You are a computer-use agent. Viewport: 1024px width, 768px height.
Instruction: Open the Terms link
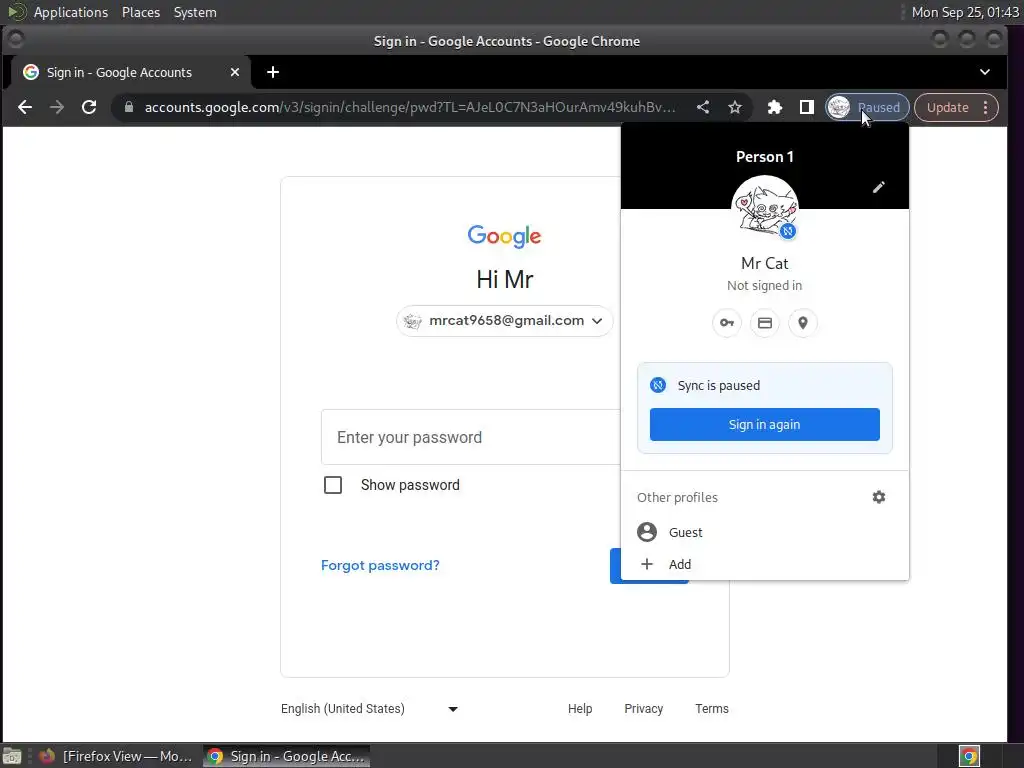pos(712,709)
